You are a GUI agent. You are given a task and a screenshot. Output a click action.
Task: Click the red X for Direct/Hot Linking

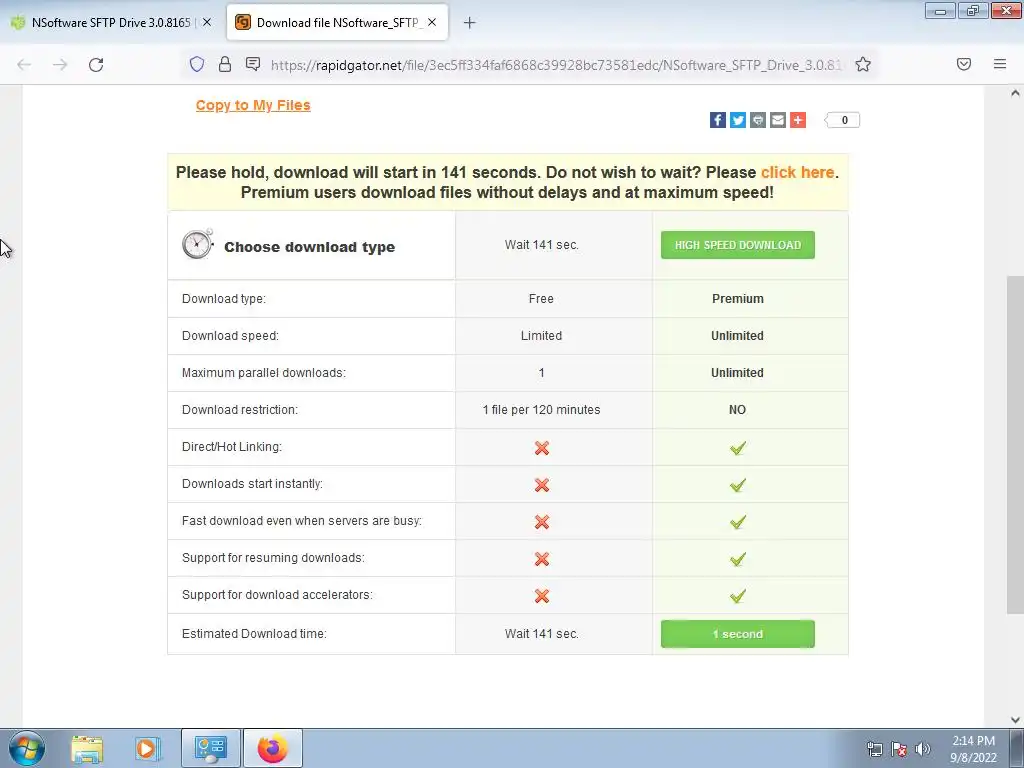[x=541, y=448]
